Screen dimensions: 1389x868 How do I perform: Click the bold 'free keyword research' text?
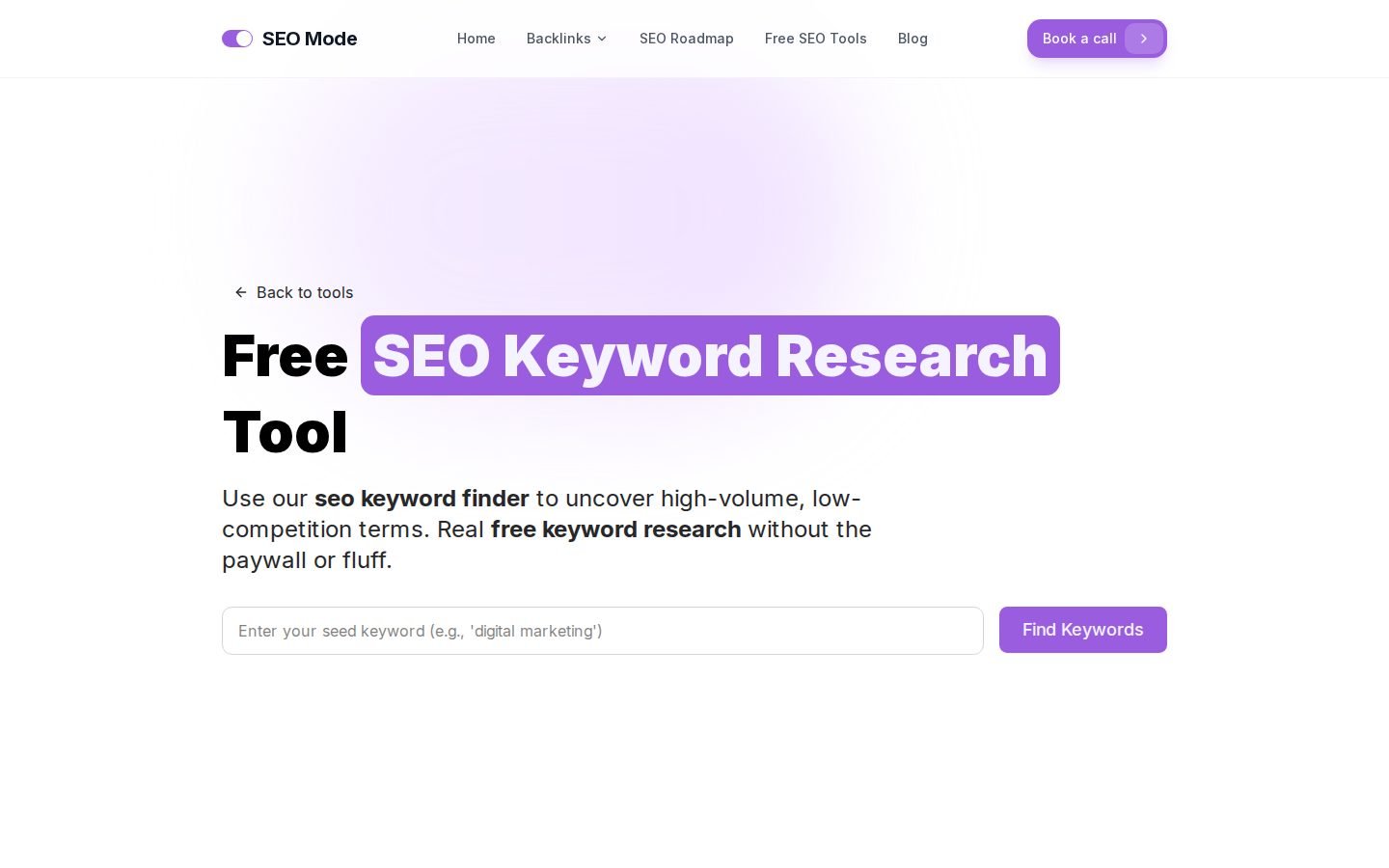point(615,529)
